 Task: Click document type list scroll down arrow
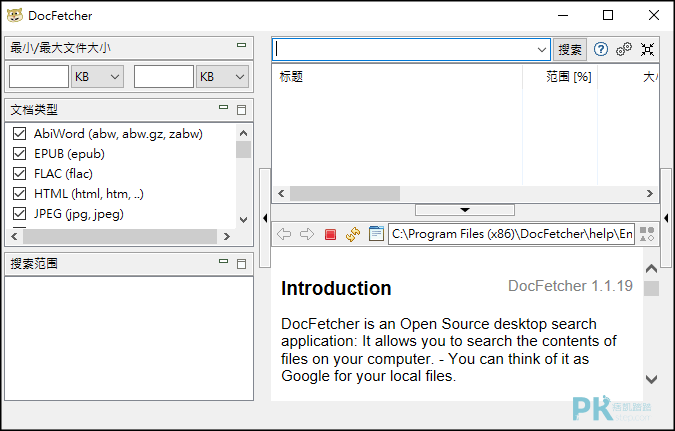(x=243, y=220)
